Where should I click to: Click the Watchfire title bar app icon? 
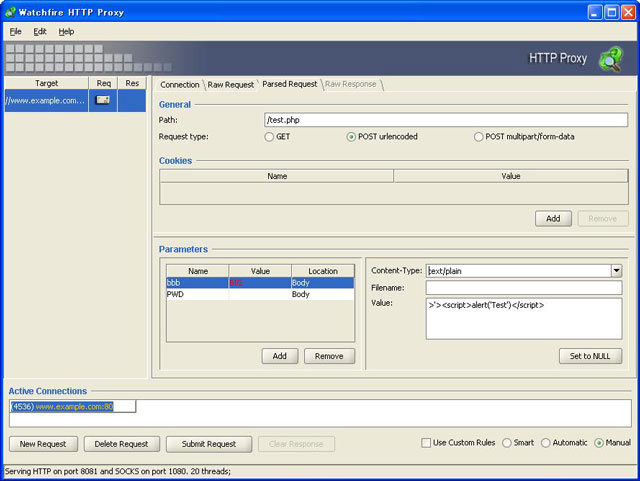(x=11, y=11)
